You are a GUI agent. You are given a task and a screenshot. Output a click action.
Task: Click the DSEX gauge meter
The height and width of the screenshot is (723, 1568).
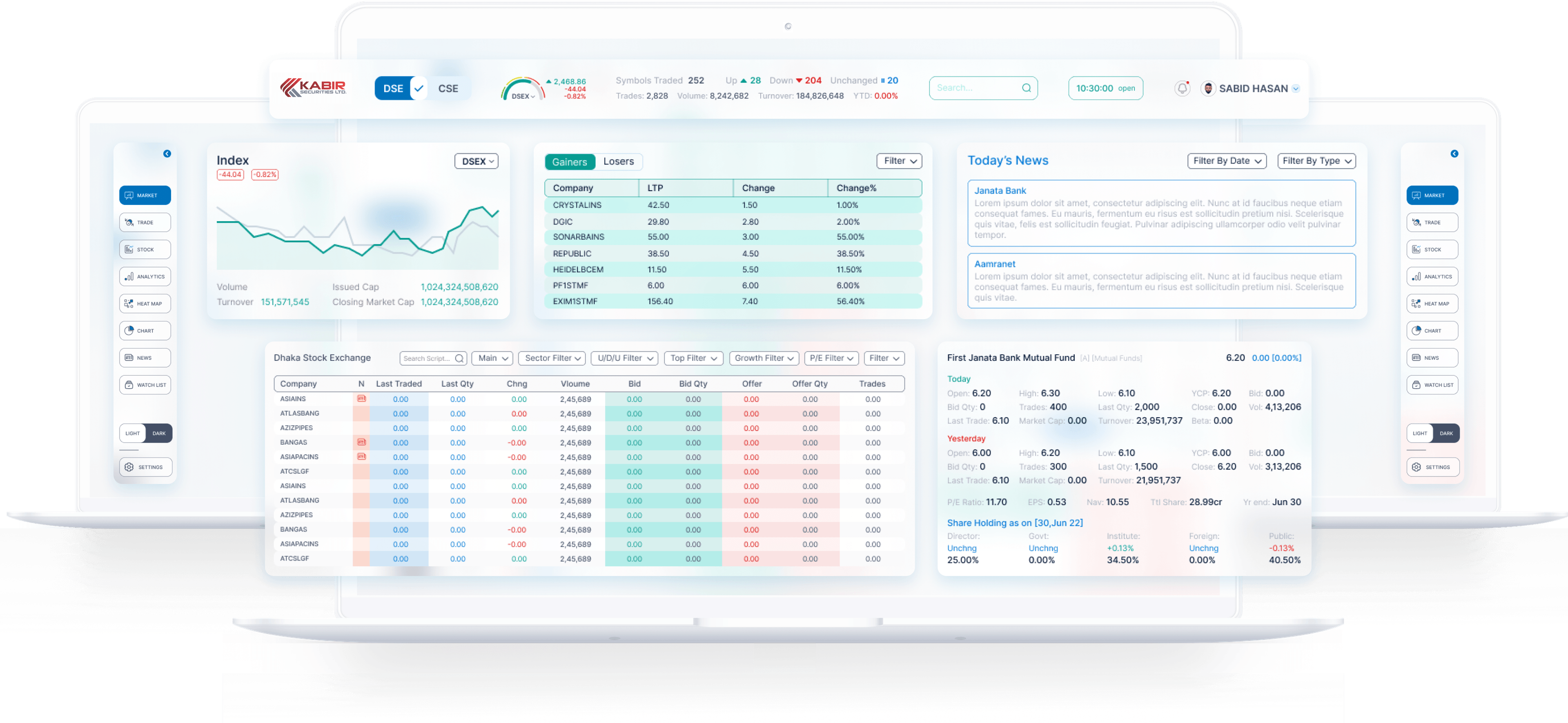point(522,89)
